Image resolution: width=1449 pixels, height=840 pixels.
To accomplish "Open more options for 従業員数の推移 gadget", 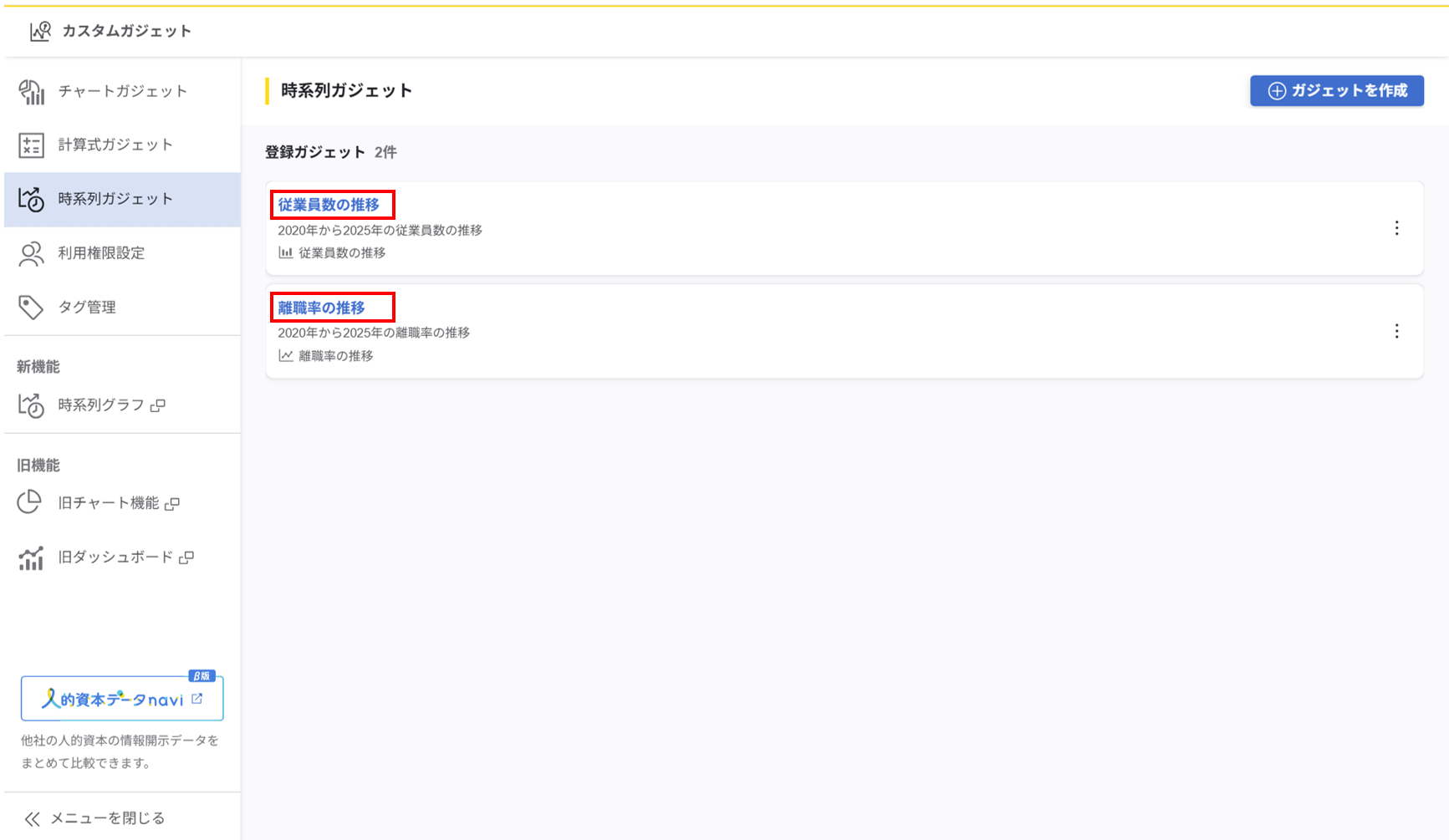I will tap(1396, 228).
